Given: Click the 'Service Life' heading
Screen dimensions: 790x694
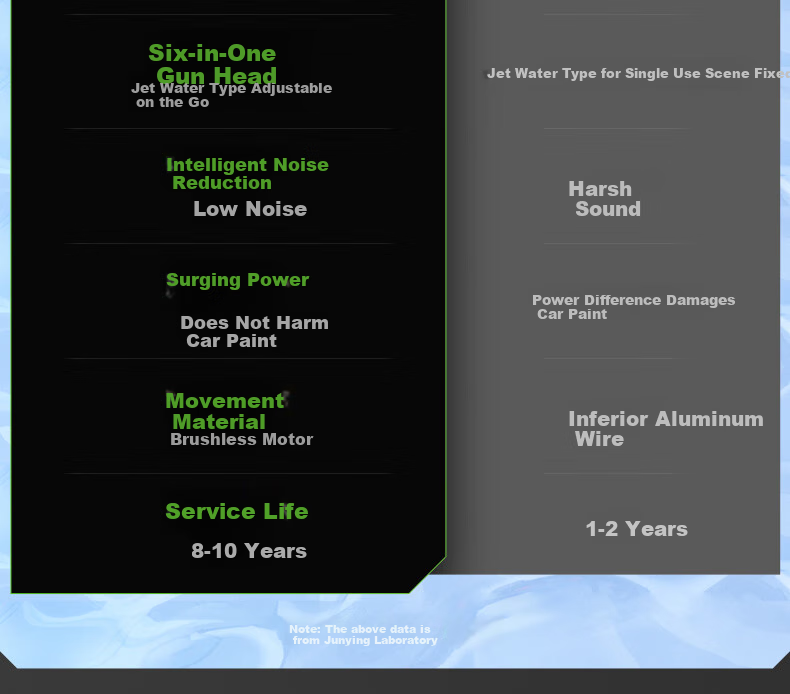Looking at the screenshot, I should click(x=237, y=511).
